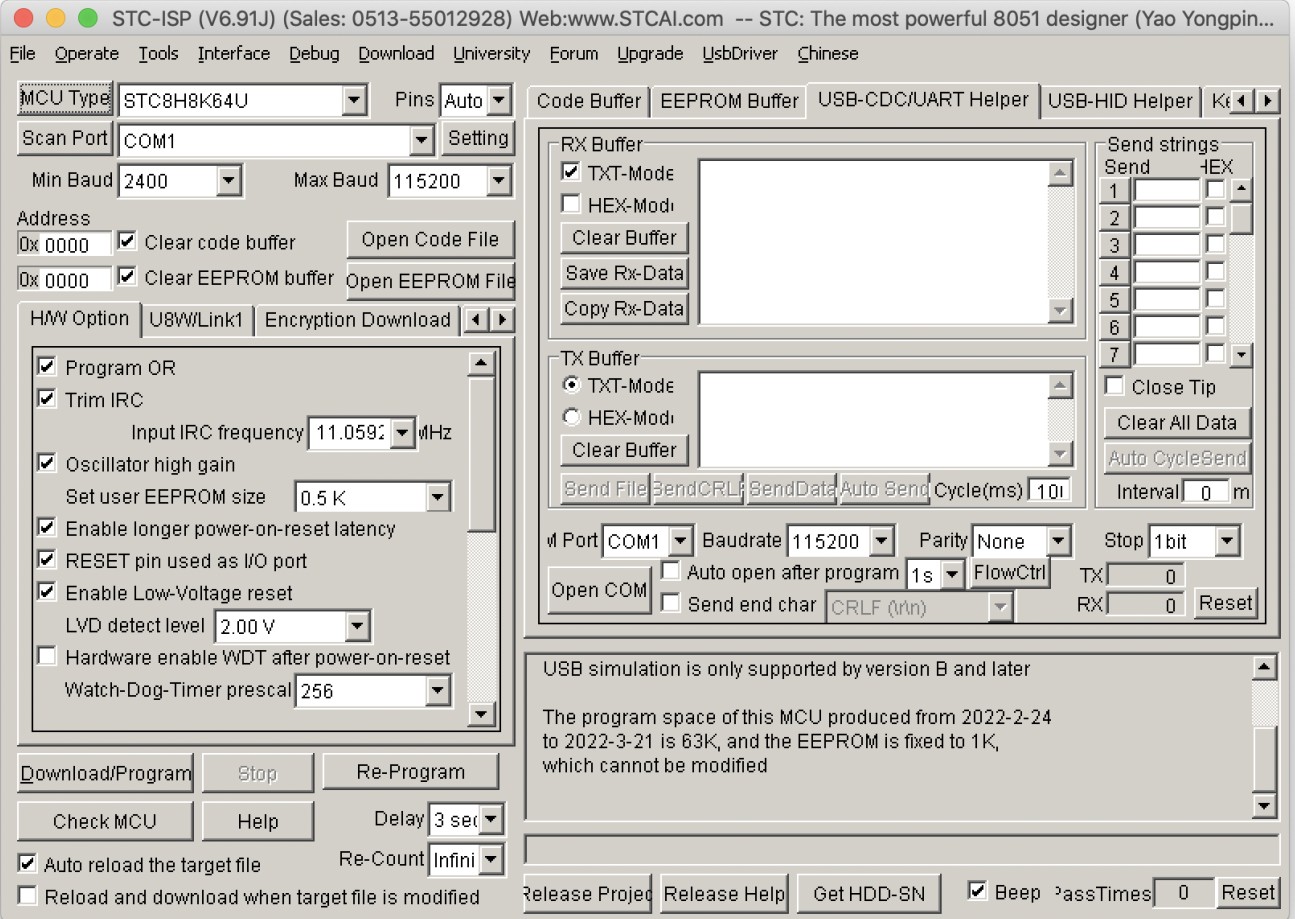Switch to USB-HID Helper tab

point(1120,101)
